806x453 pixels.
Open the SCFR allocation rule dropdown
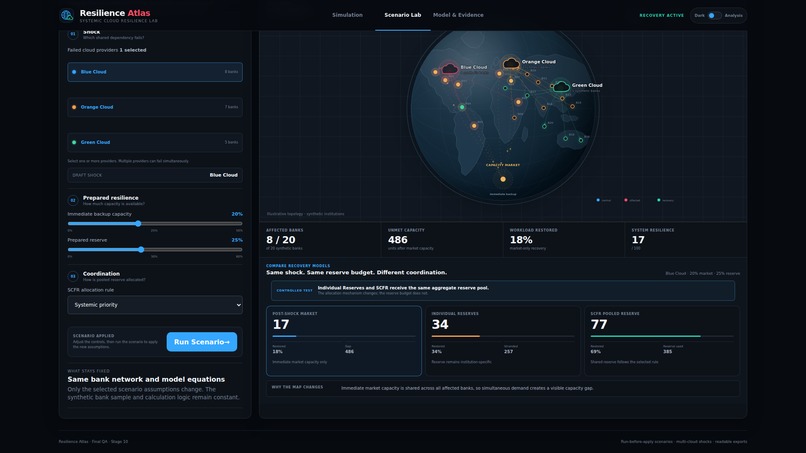click(x=155, y=305)
